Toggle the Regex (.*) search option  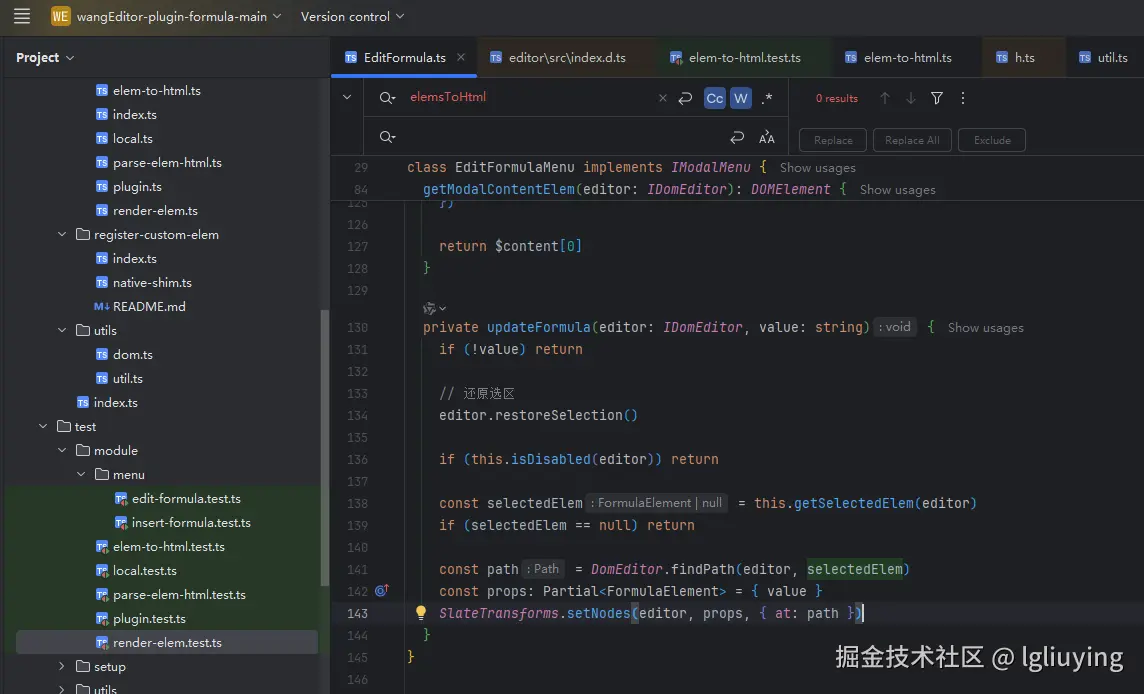point(767,98)
